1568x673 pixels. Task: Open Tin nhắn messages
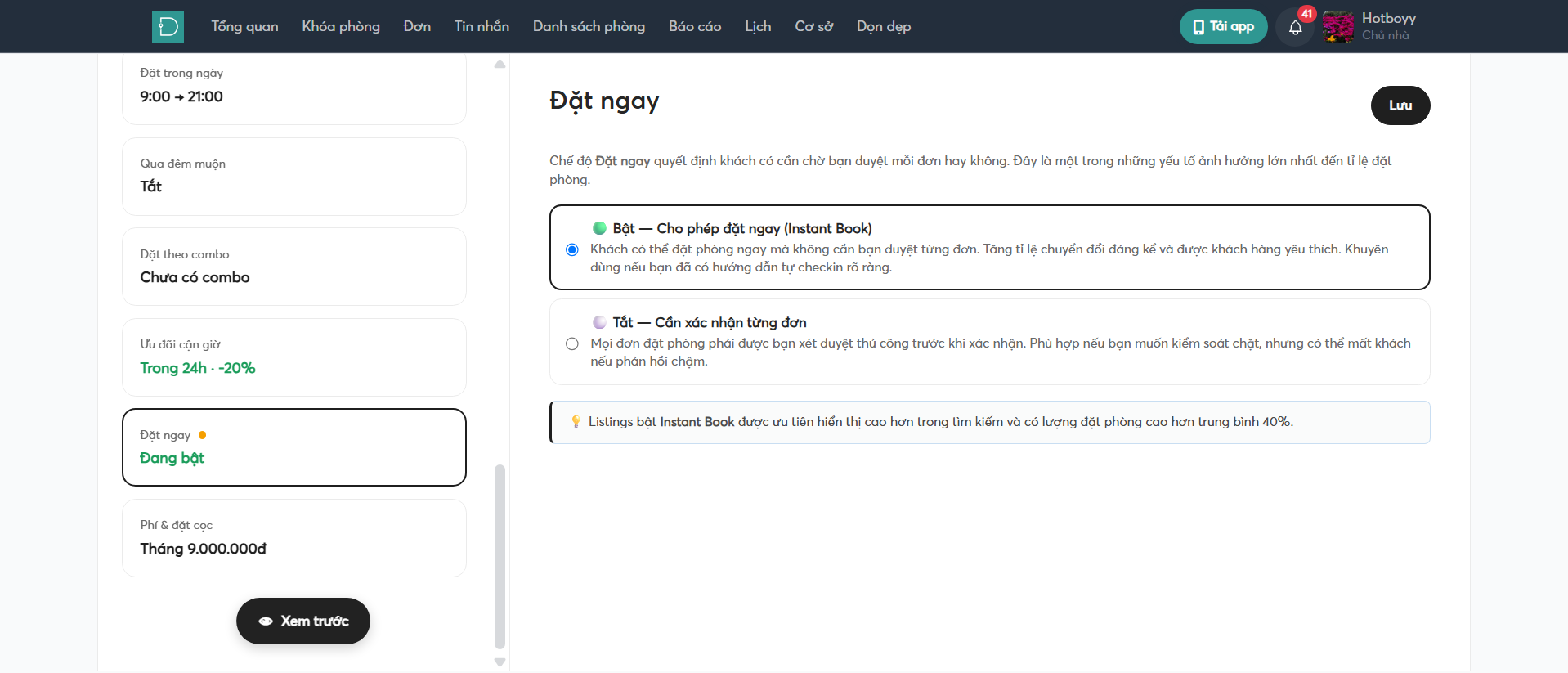coord(482,26)
